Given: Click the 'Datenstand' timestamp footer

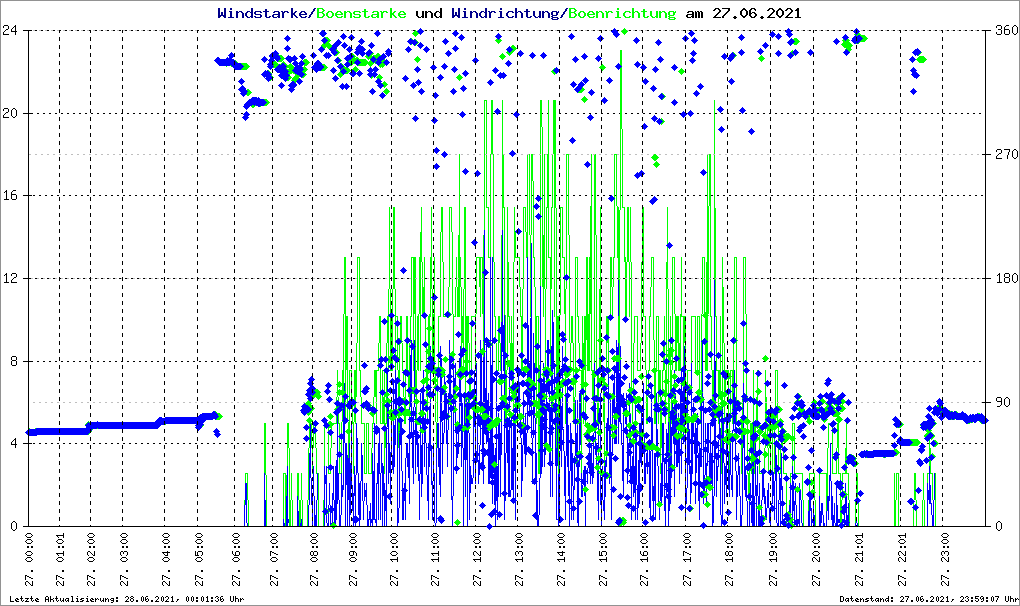Looking at the screenshot, I should click(928, 599).
